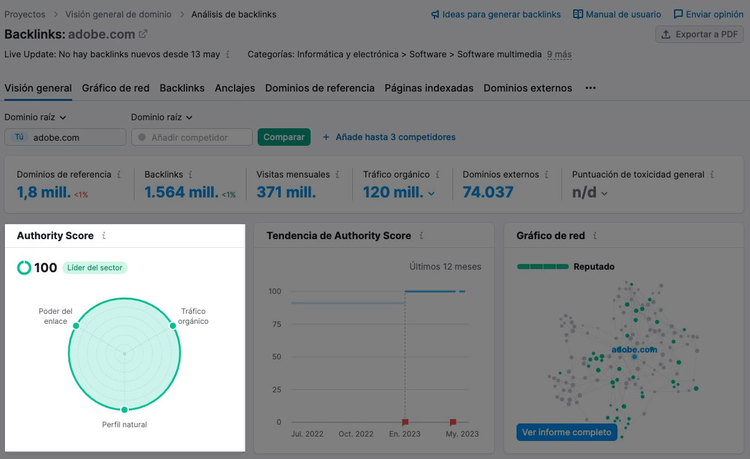Click info icon beside Gráfico de red title
Viewport: 750px width, 459px height.
[595, 236]
